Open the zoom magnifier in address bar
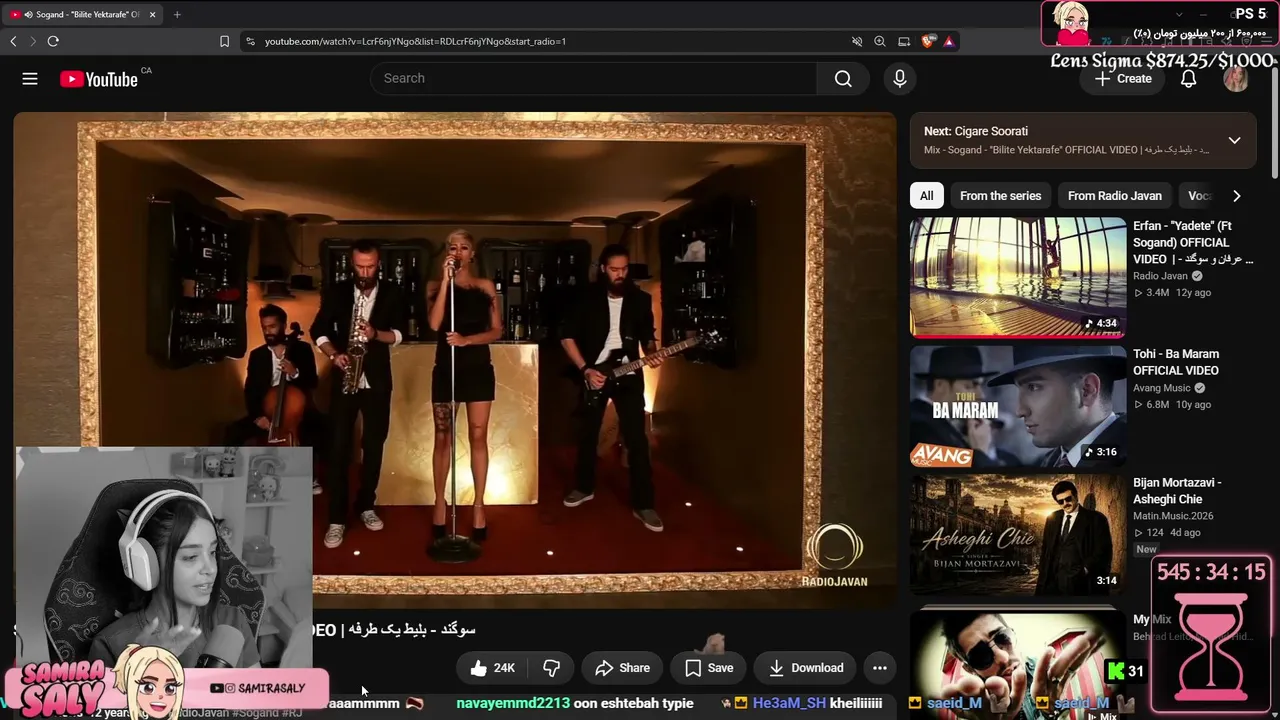Viewport: 1280px width, 720px height. click(880, 41)
